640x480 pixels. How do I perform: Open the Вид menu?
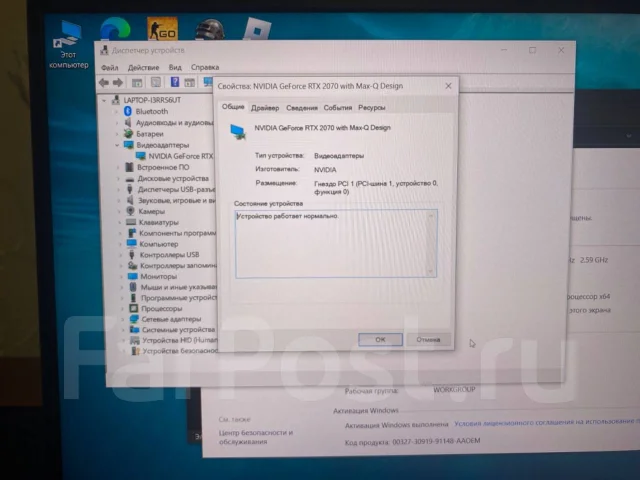coord(175,67)
